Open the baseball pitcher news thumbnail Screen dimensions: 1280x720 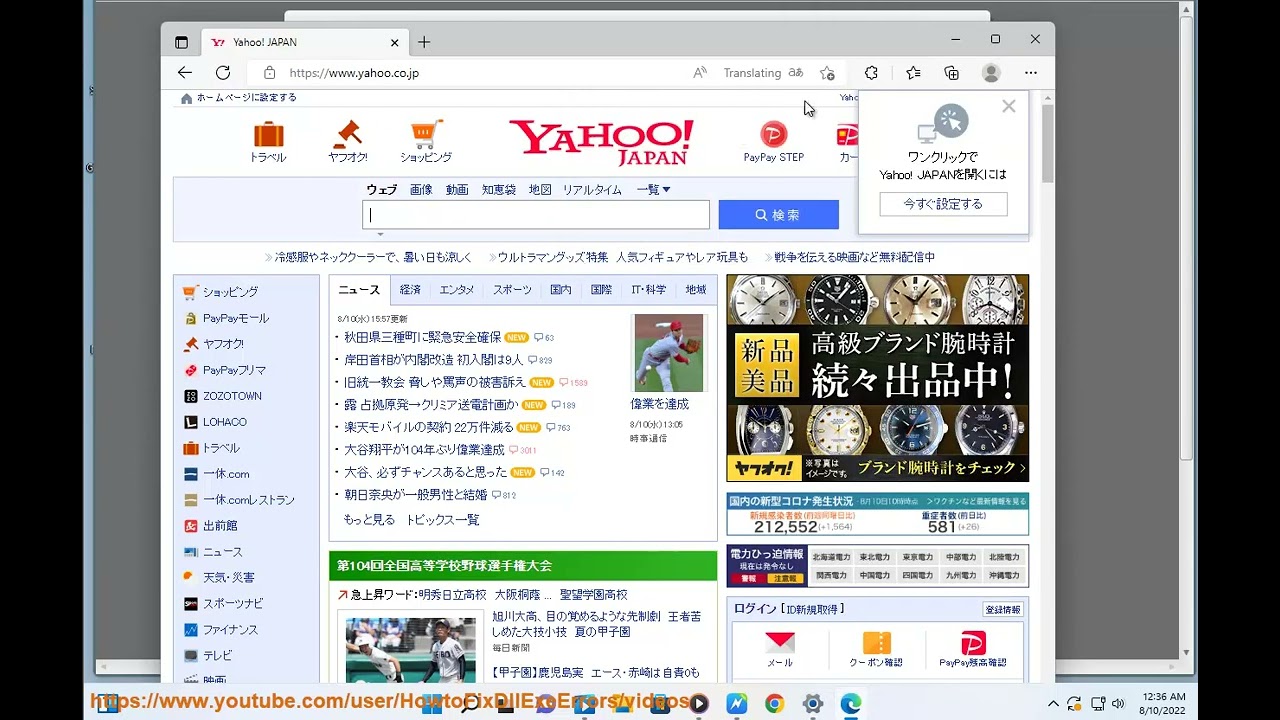pos(669,353)
